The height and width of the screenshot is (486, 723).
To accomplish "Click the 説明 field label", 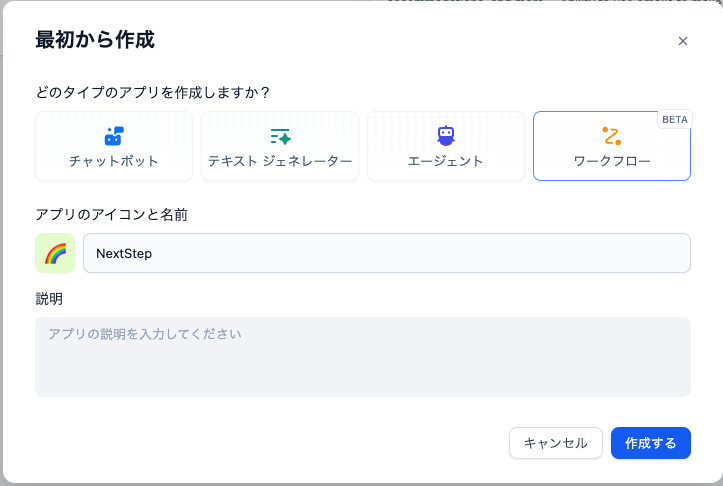I will (x=49, y=299).
